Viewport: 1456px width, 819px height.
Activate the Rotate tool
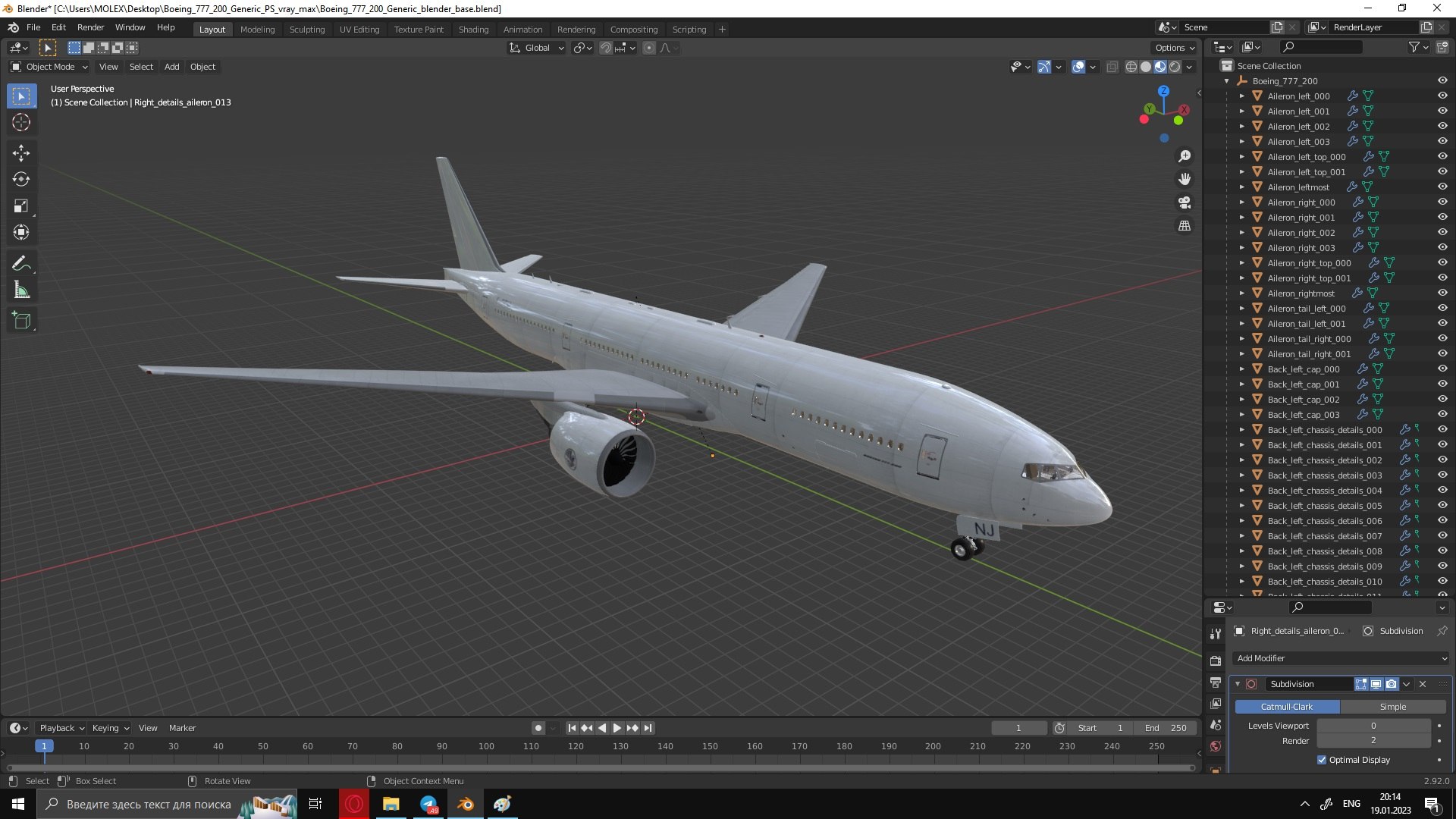[21, 180]
